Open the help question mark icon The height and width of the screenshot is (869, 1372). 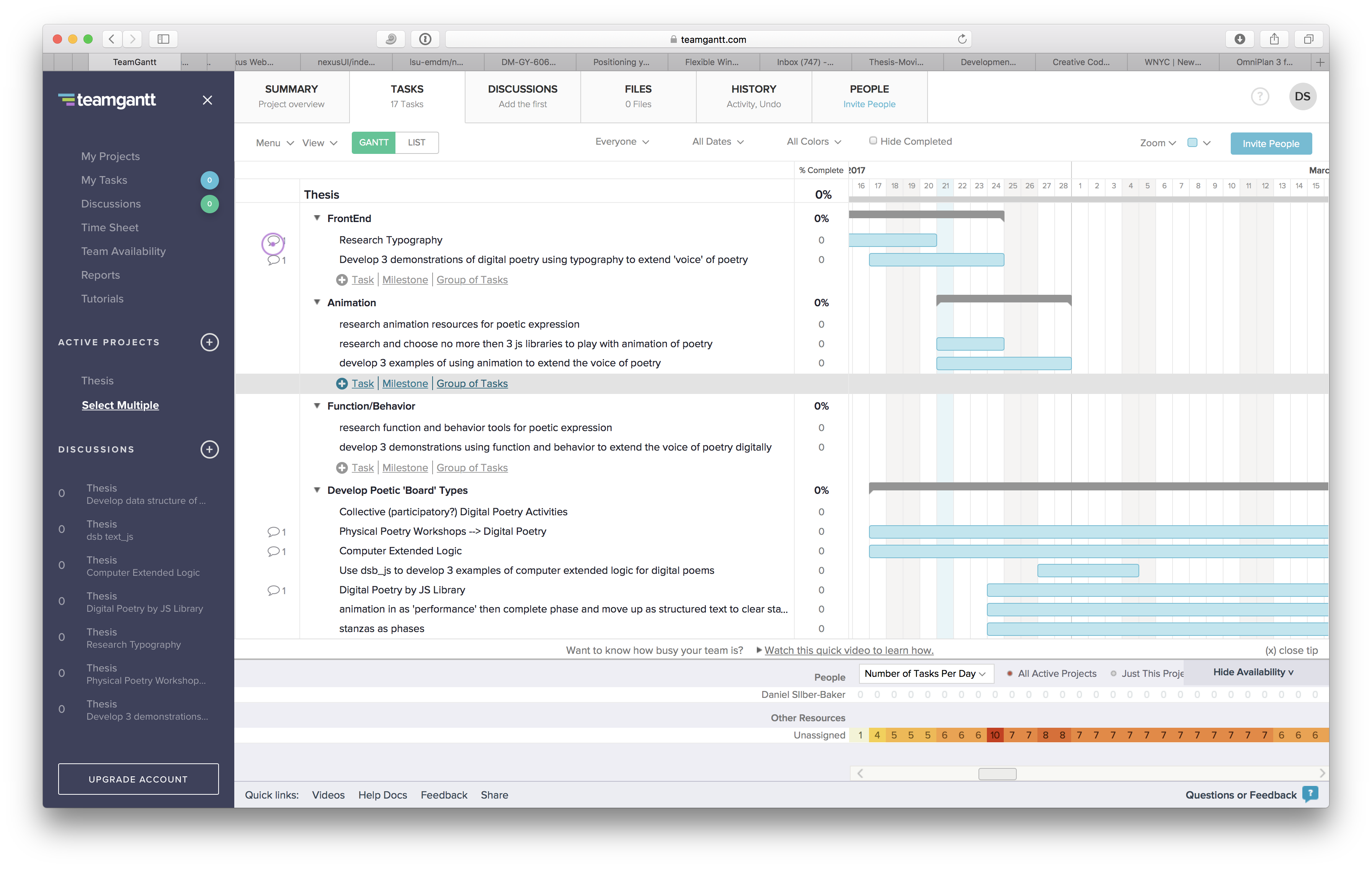click(1260, 96)
